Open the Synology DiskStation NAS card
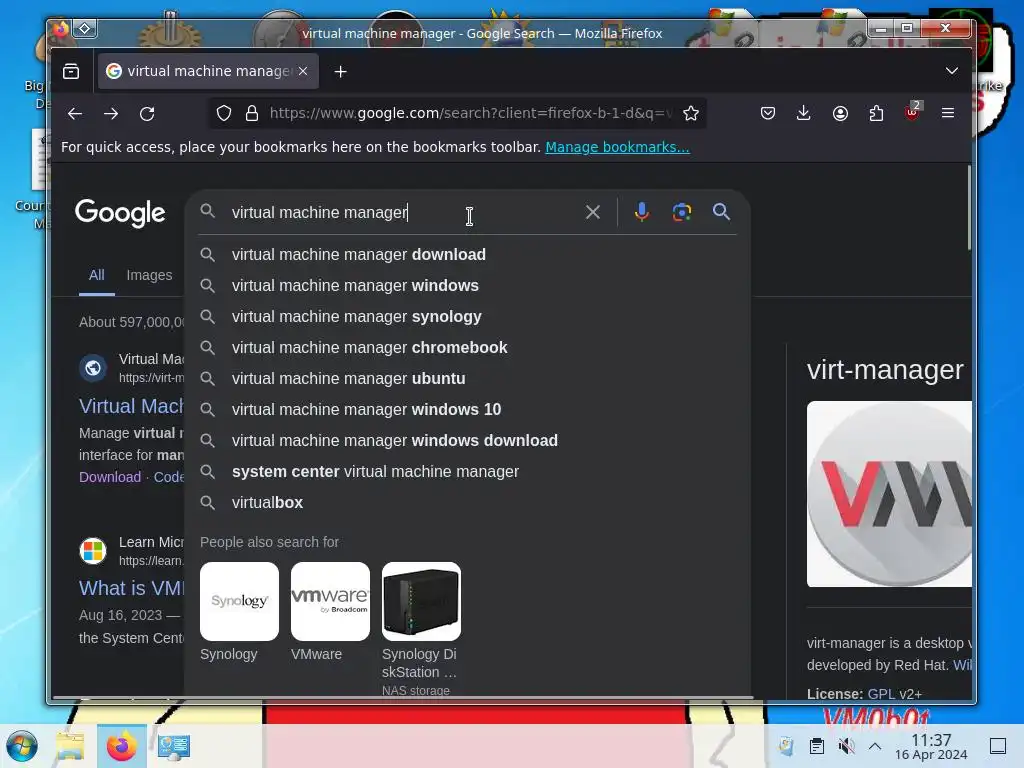Viewport: 1024px width, 768px height. click(421, 628)
